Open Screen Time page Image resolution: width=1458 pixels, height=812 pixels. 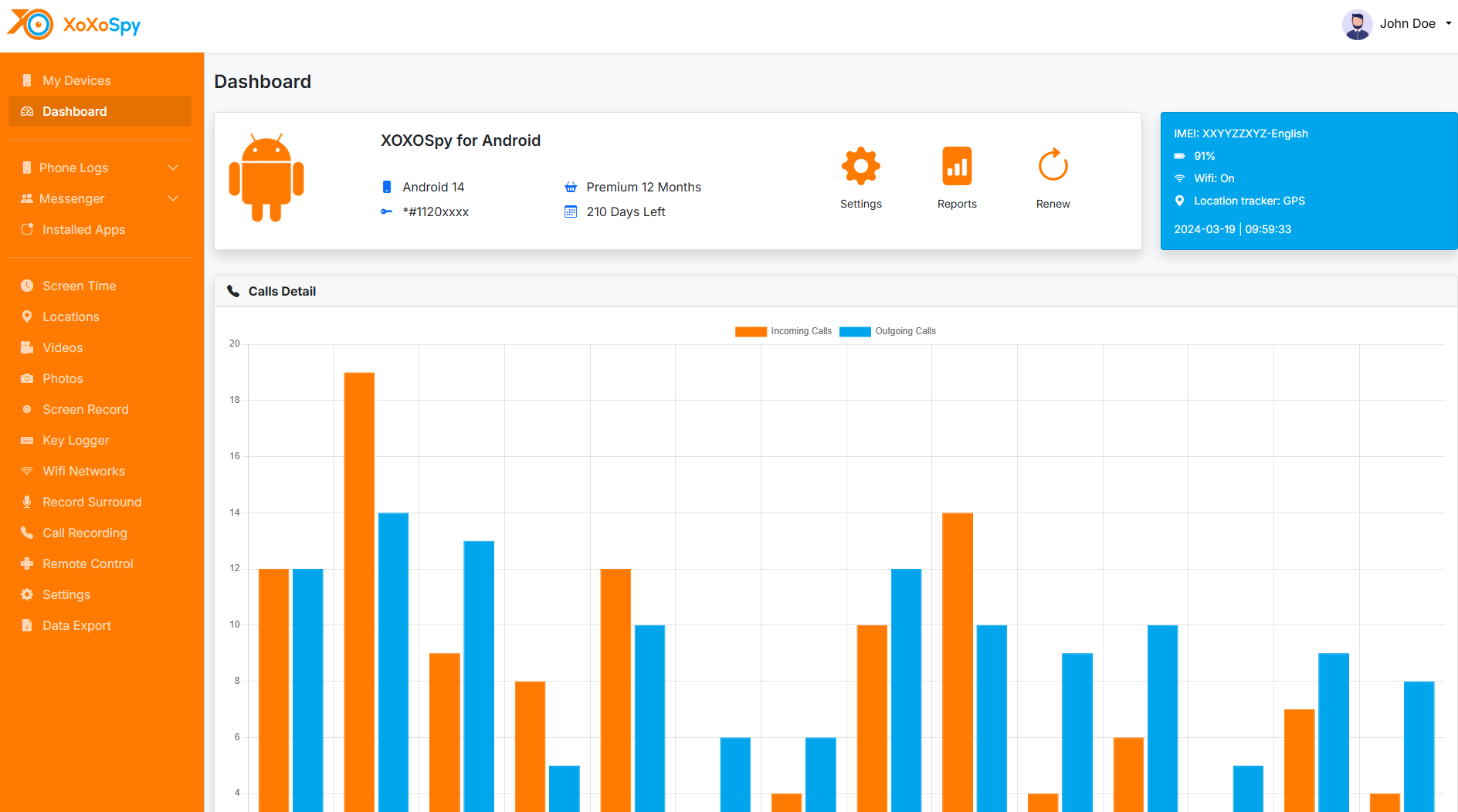(100, 286)
